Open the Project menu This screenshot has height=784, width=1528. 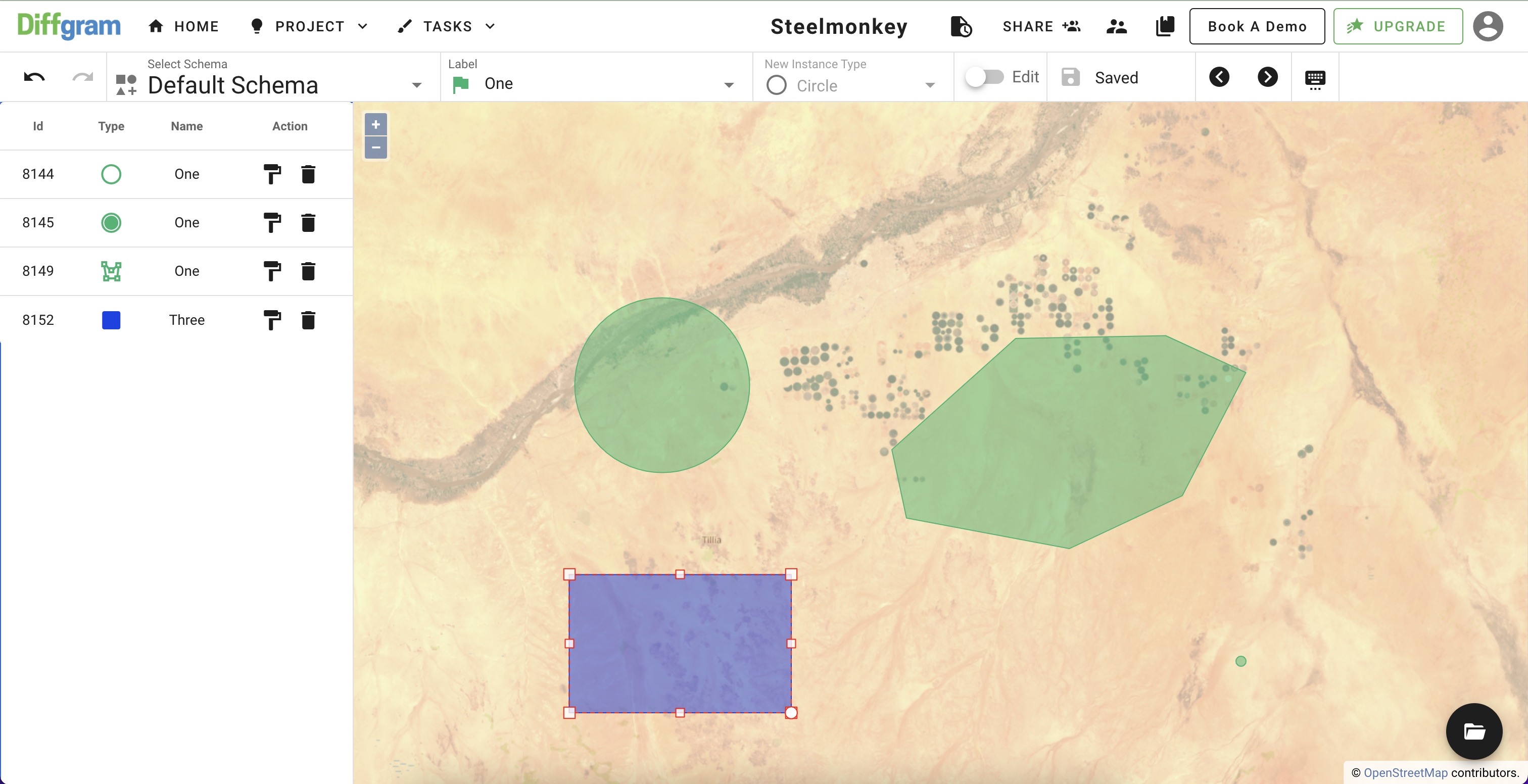(x=310, y=27)
